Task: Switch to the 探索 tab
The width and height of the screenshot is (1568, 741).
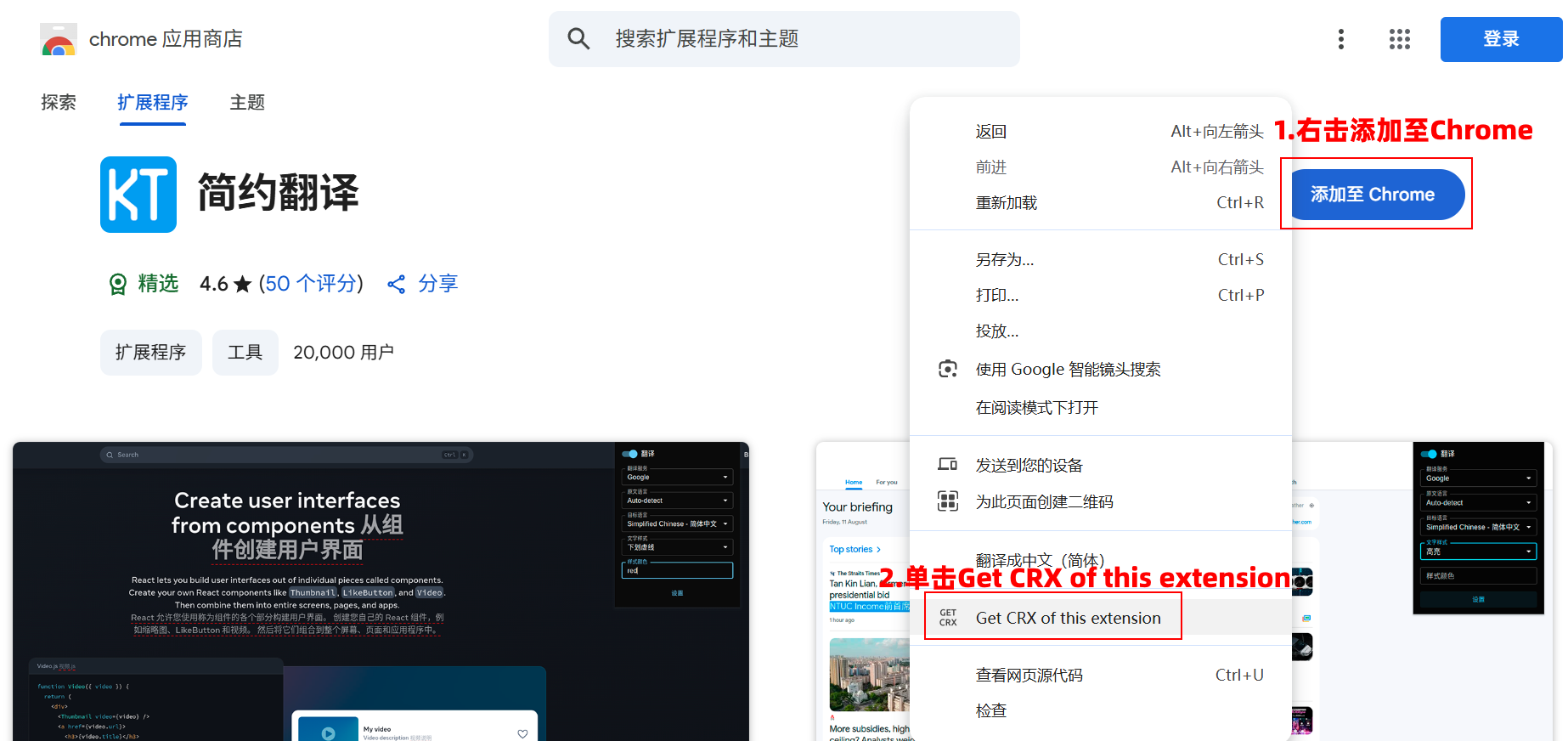Action: pos(59,103)
